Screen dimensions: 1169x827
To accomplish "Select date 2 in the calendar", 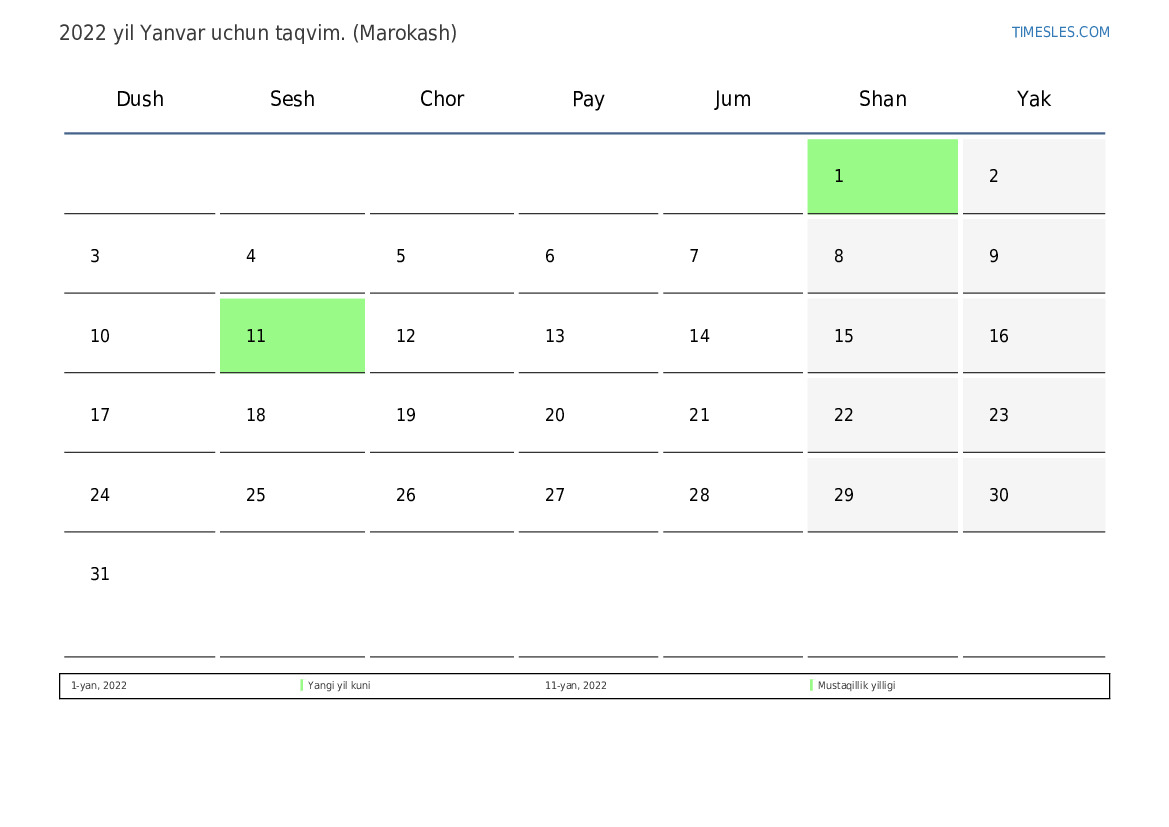I will tap(1033, 176).
